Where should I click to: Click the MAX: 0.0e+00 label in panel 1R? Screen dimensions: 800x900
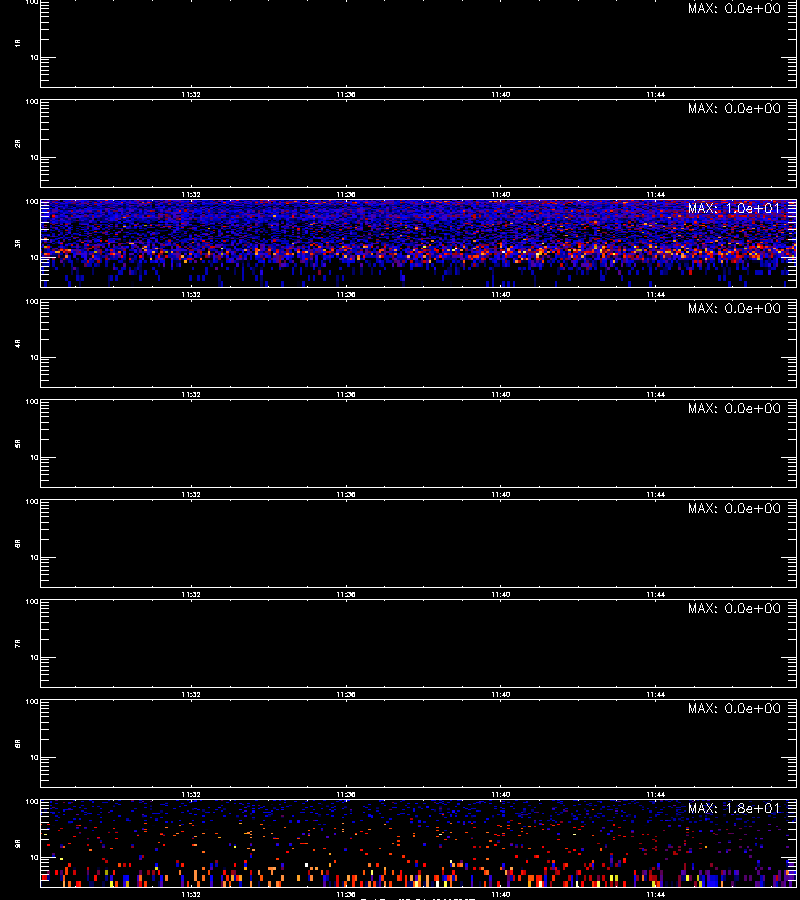click(x=734, y=9)
